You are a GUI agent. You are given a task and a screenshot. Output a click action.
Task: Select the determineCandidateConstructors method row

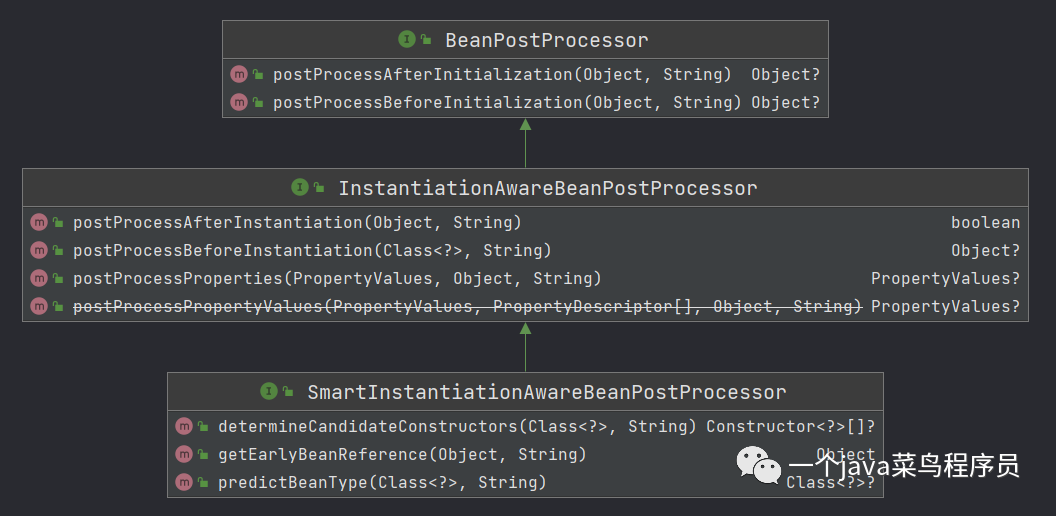(525, 426)
